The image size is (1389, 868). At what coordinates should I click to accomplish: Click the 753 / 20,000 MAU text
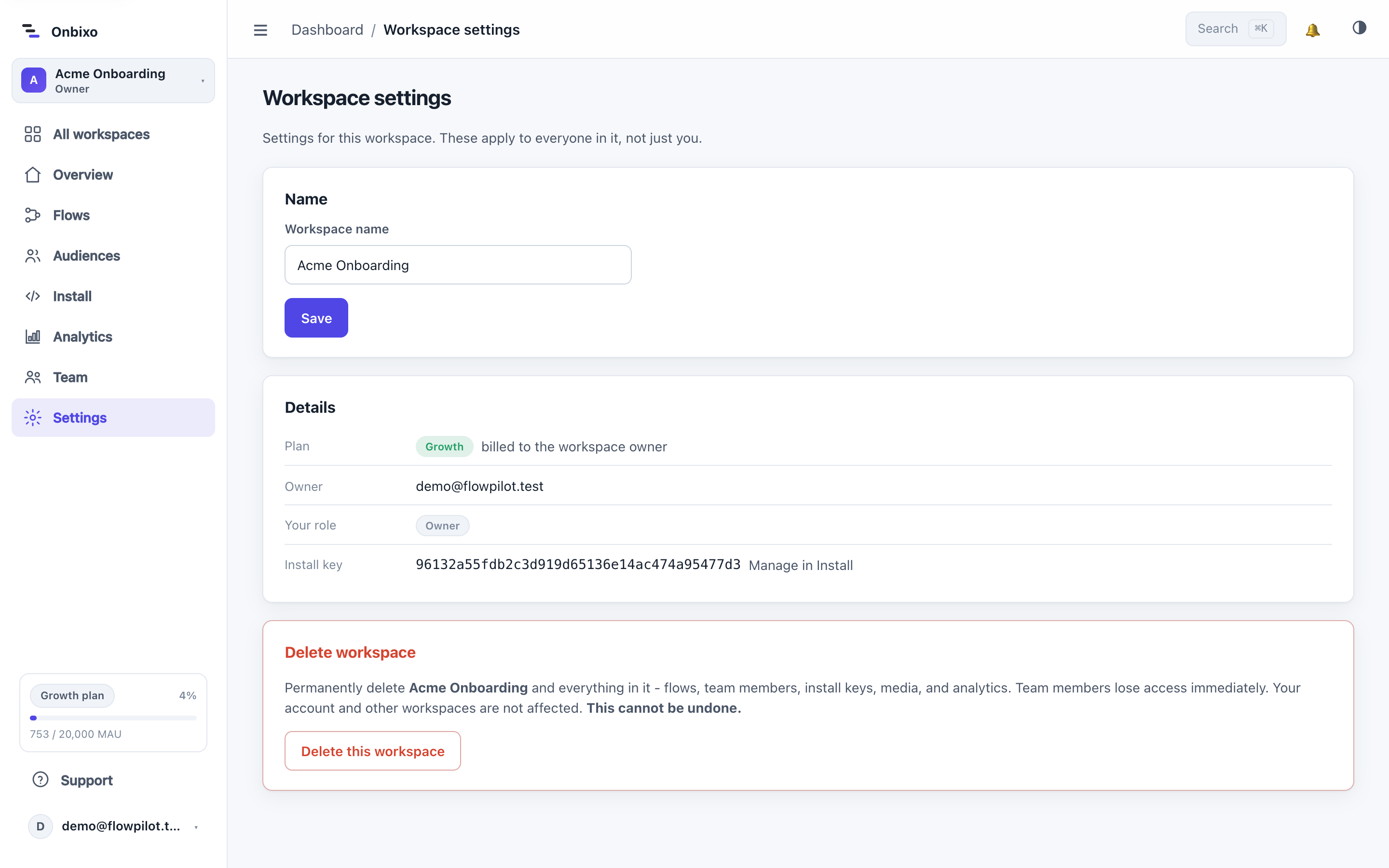76,734
